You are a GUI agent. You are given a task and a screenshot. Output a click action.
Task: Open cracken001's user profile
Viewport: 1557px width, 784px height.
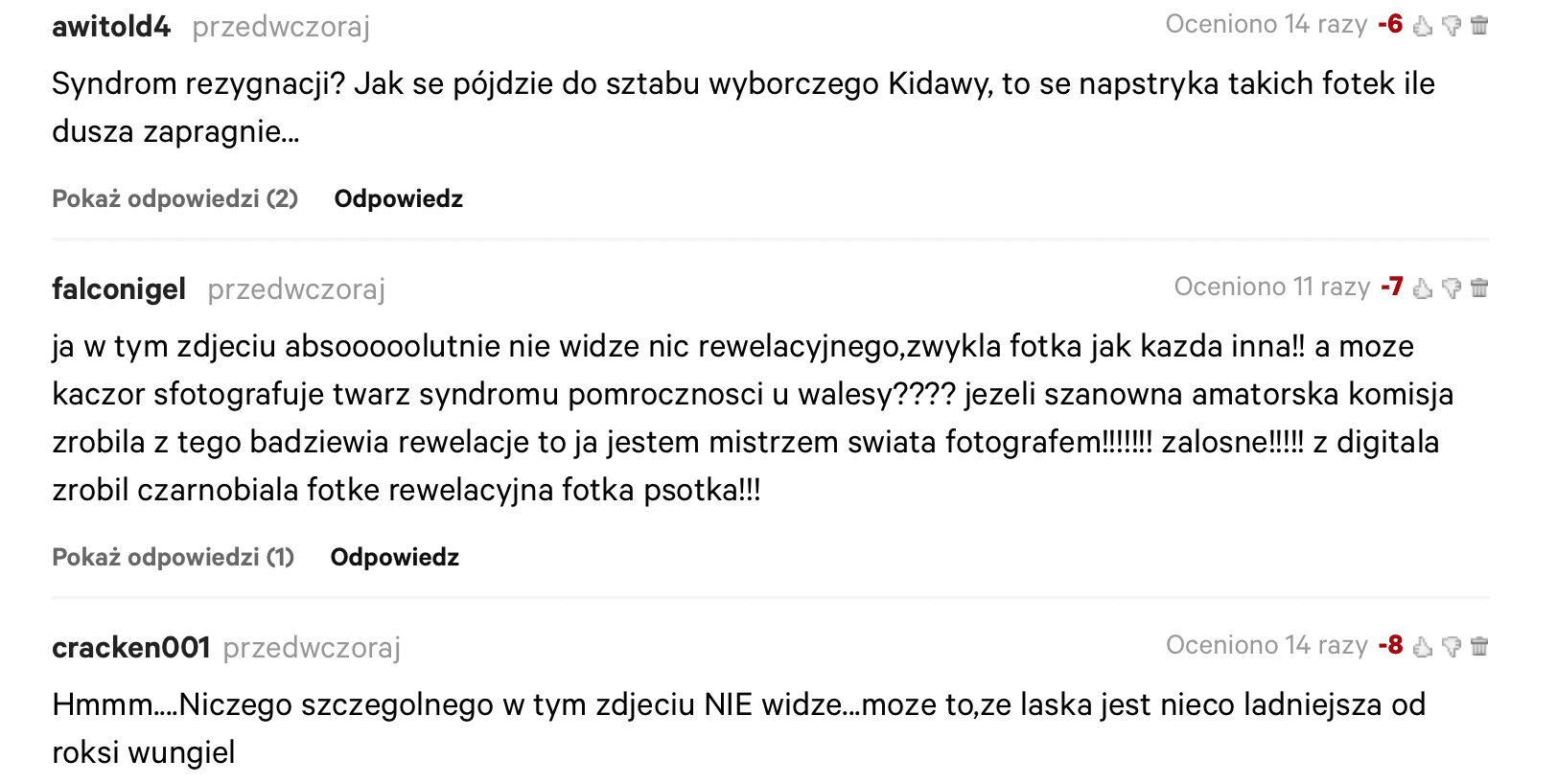pos(130,647)
